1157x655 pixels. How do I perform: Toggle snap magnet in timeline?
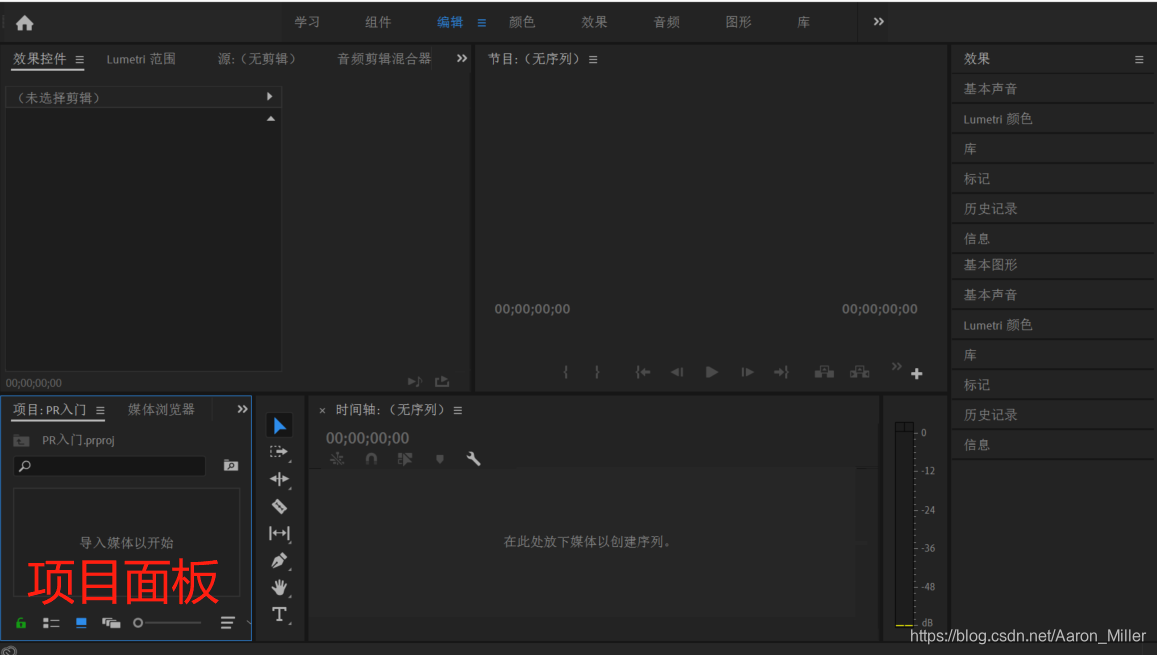[371, 459]
